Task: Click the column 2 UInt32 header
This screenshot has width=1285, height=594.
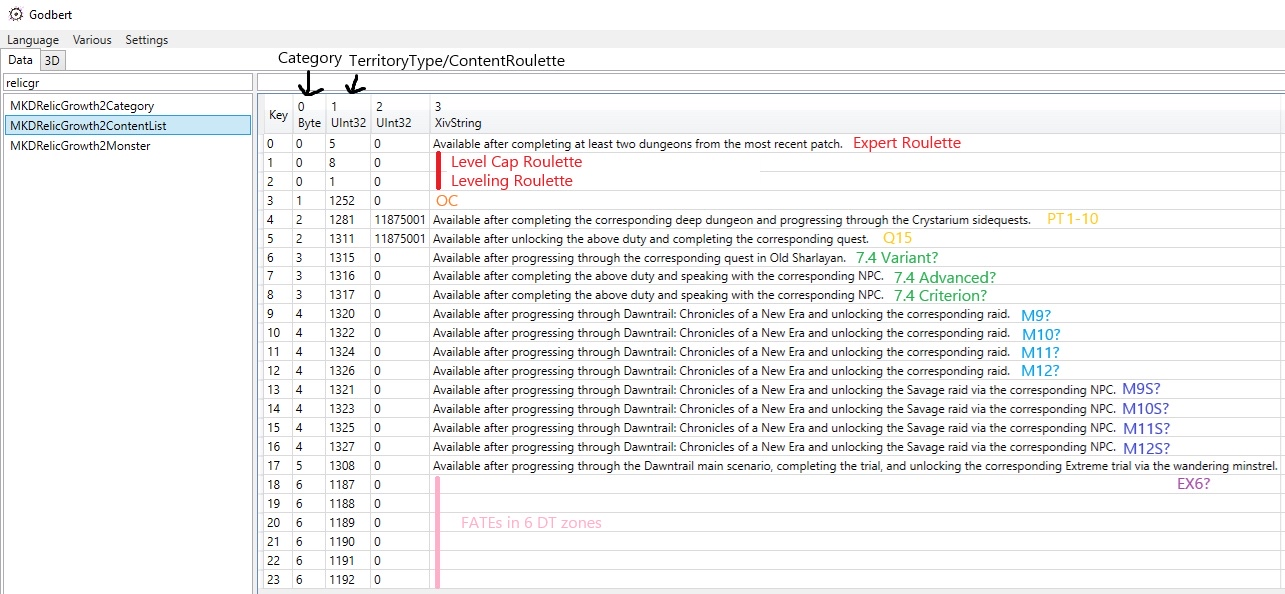Action: 400,114
